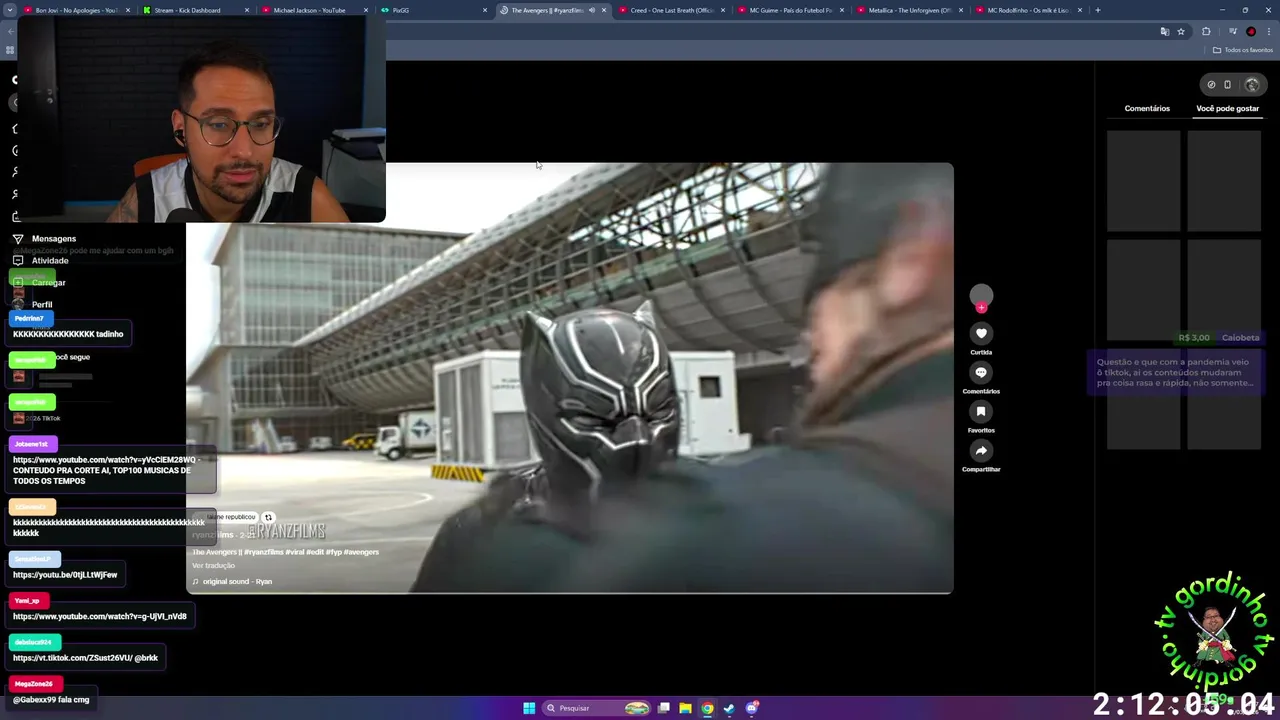Open the youtube watch?v=g-UjVl_nVd8 chat link
The image size is (1280, 720).
(100, 617)
